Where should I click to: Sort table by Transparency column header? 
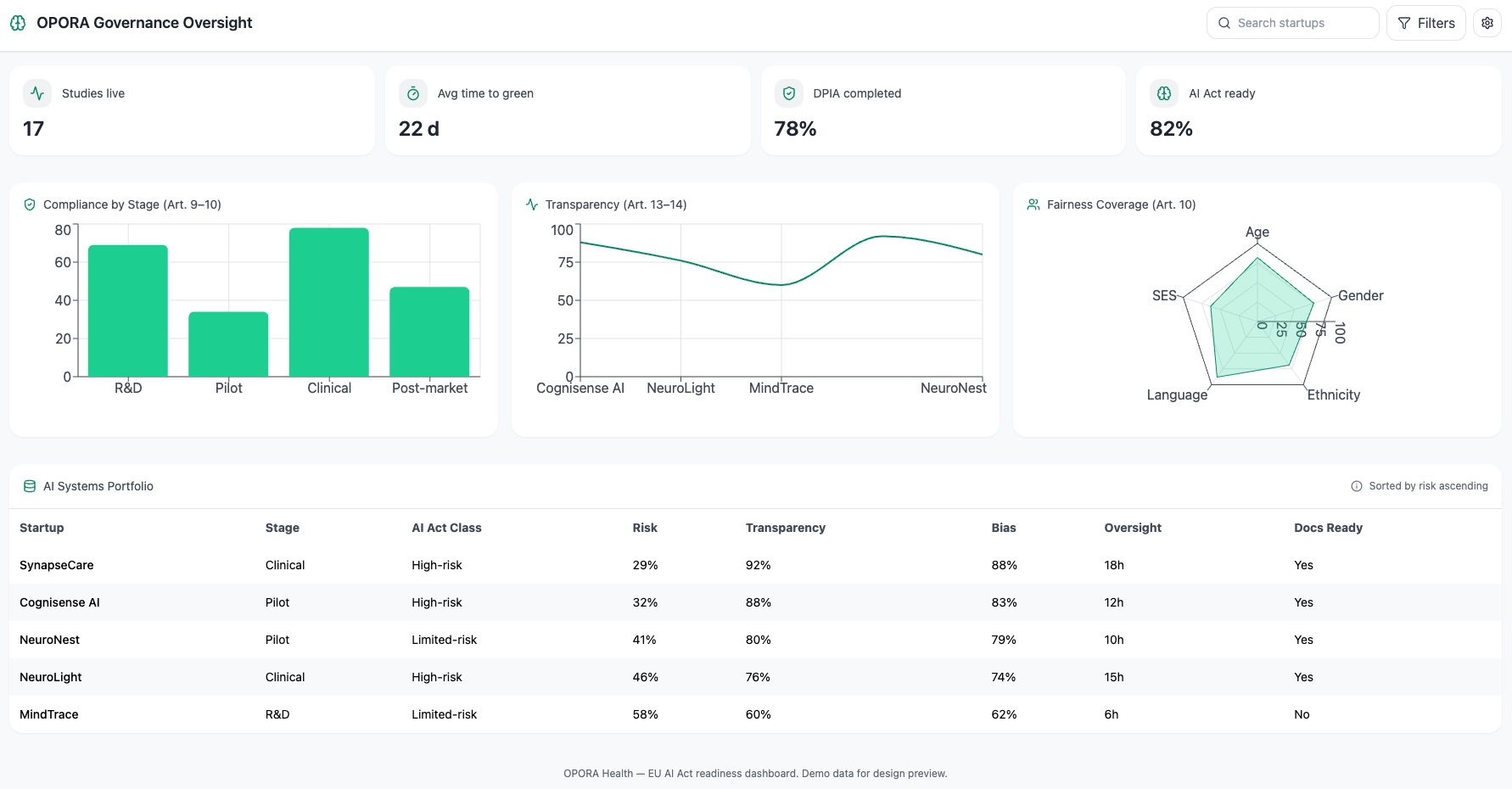point(785,528)
